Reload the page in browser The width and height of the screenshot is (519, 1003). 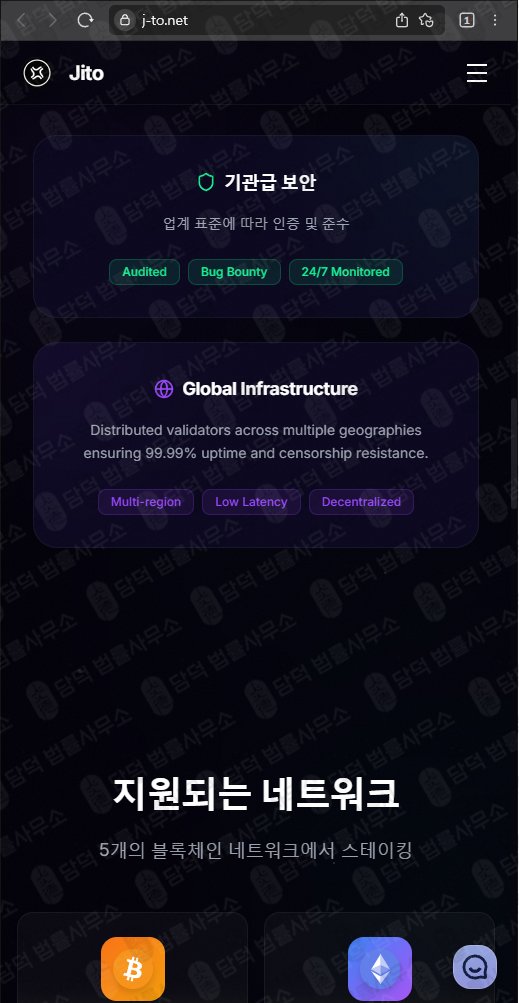click(85, 20)
